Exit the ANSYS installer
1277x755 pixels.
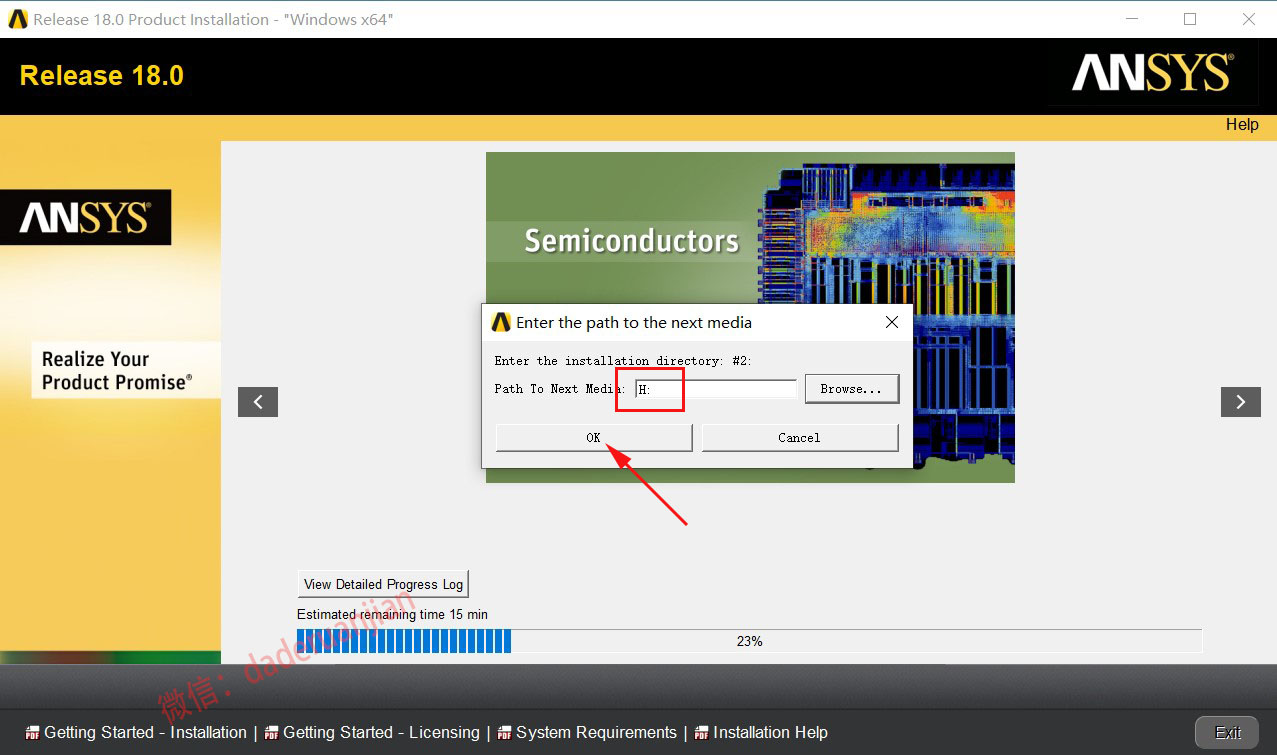1228,732
